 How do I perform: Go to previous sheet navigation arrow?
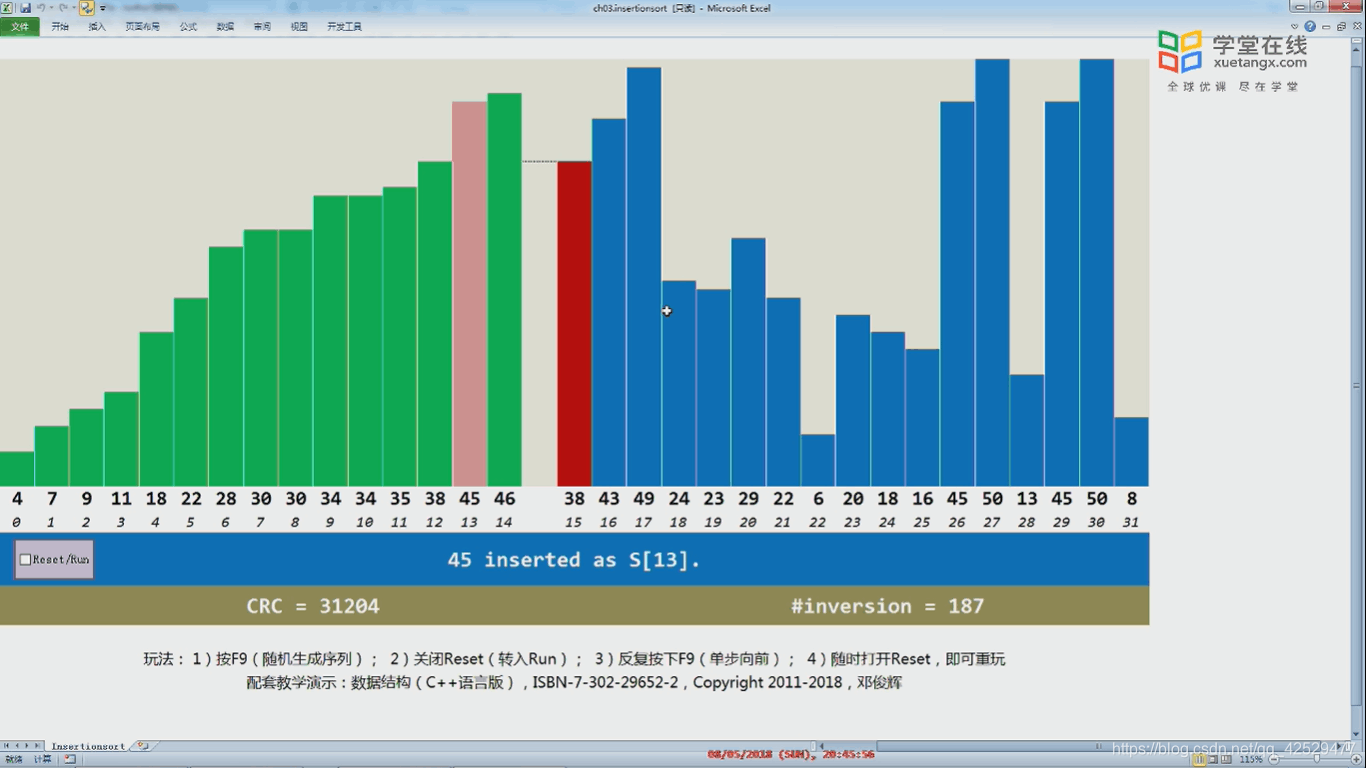pos(17,746)
